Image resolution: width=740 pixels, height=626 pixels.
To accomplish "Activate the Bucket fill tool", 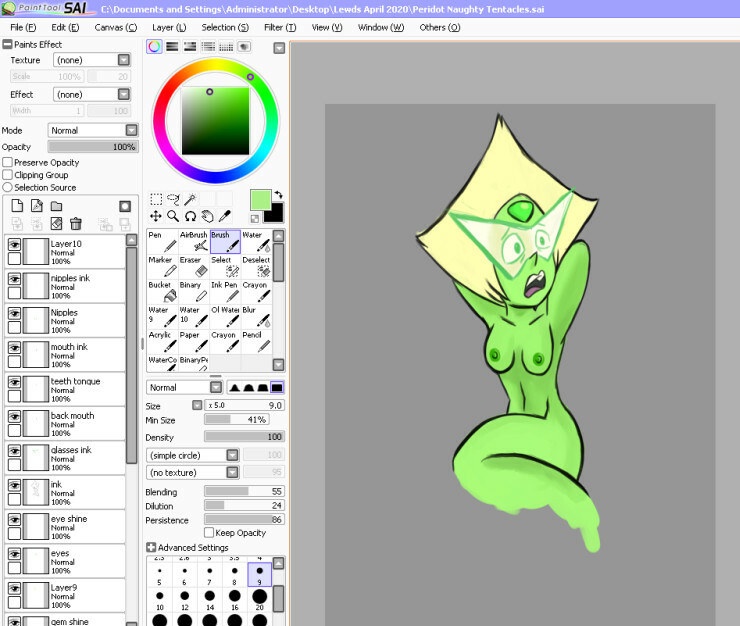I will (162, 291).
